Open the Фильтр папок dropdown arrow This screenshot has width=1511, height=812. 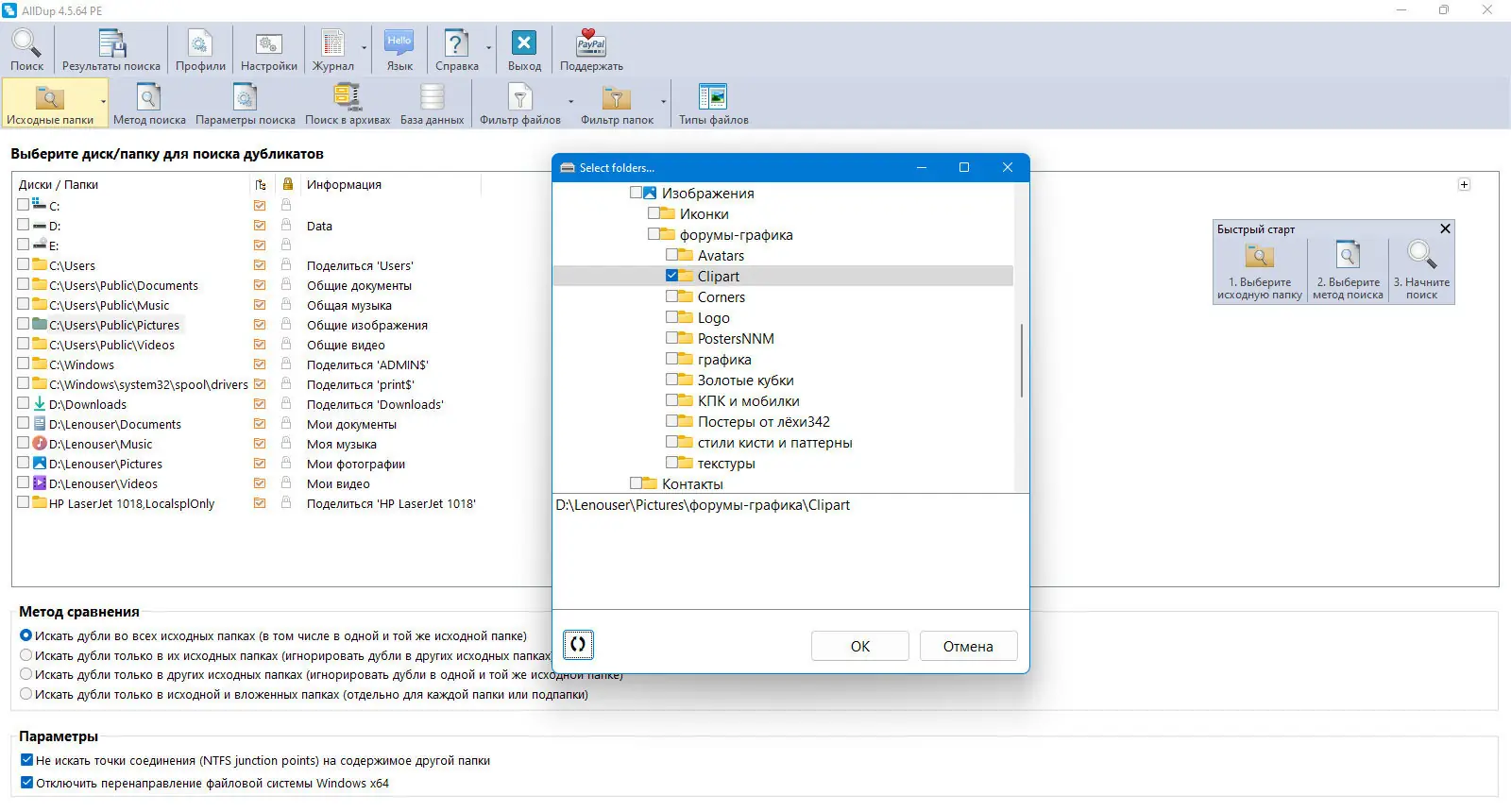click(x=663, y=101)
